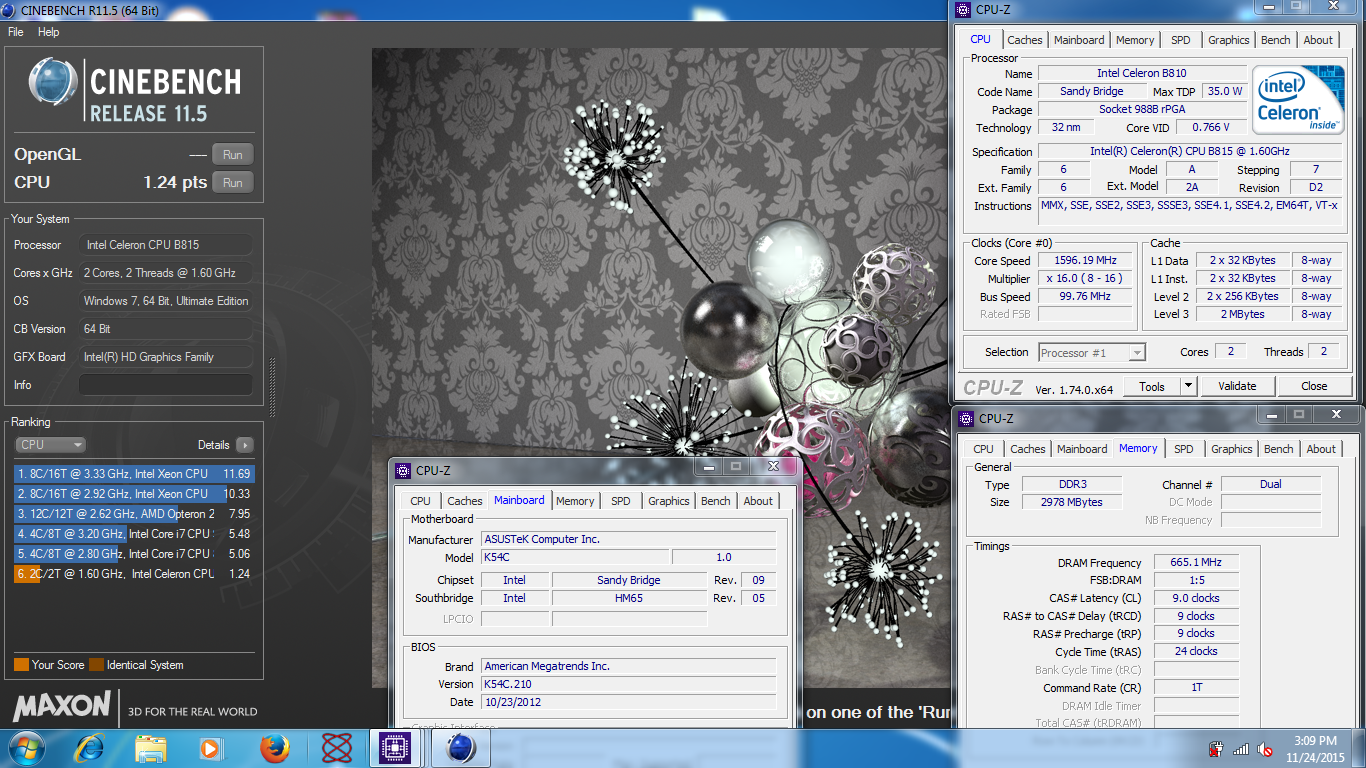Open Graphics tab in CPU-Z Memory window
Image resolution: width=1366 pixels, height=768 pixels.
1231,449
